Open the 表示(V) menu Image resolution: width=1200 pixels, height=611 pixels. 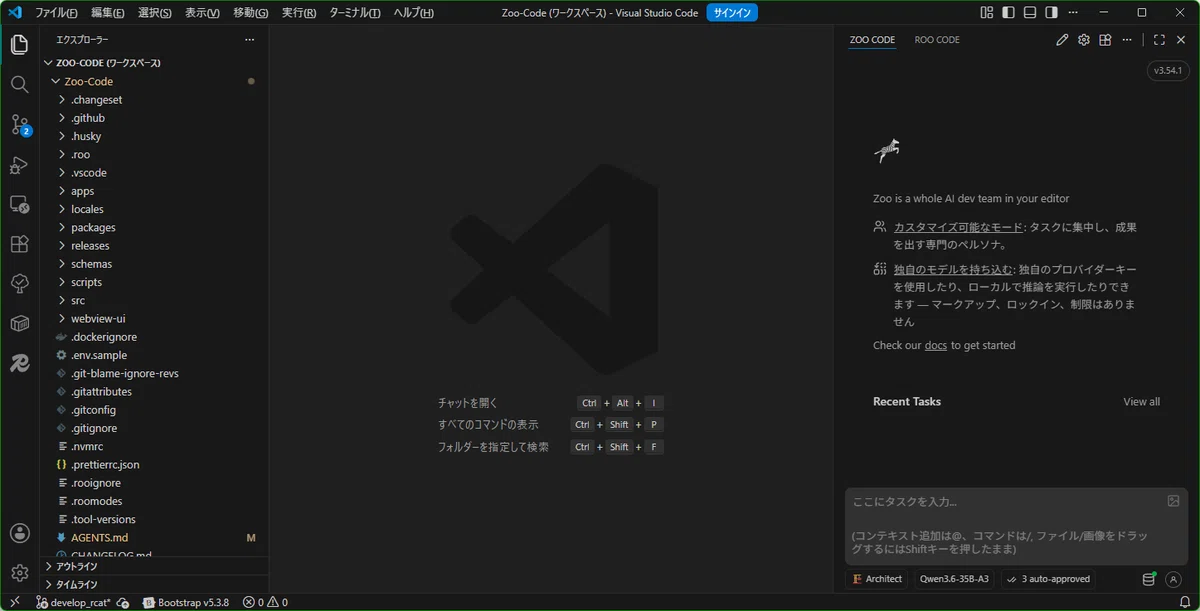[202, 13]
